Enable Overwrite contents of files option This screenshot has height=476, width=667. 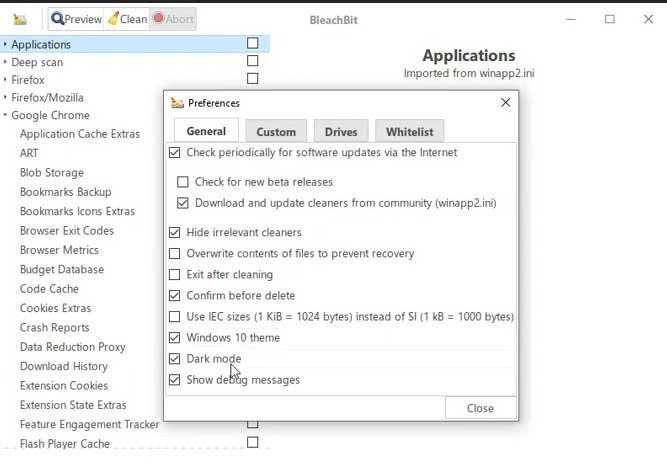(176, 254)
